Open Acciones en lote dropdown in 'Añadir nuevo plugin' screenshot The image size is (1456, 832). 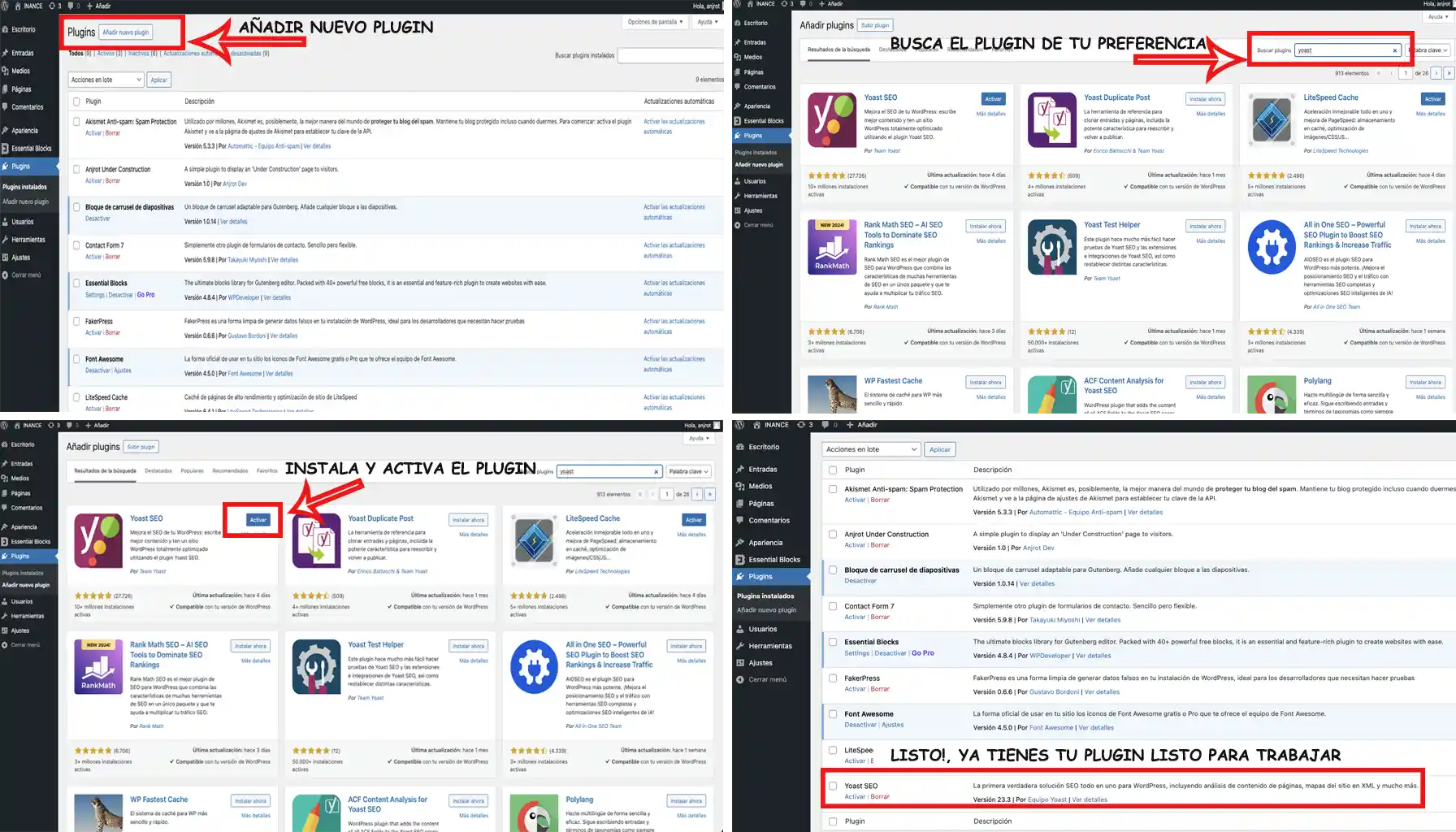click(106, 80)
